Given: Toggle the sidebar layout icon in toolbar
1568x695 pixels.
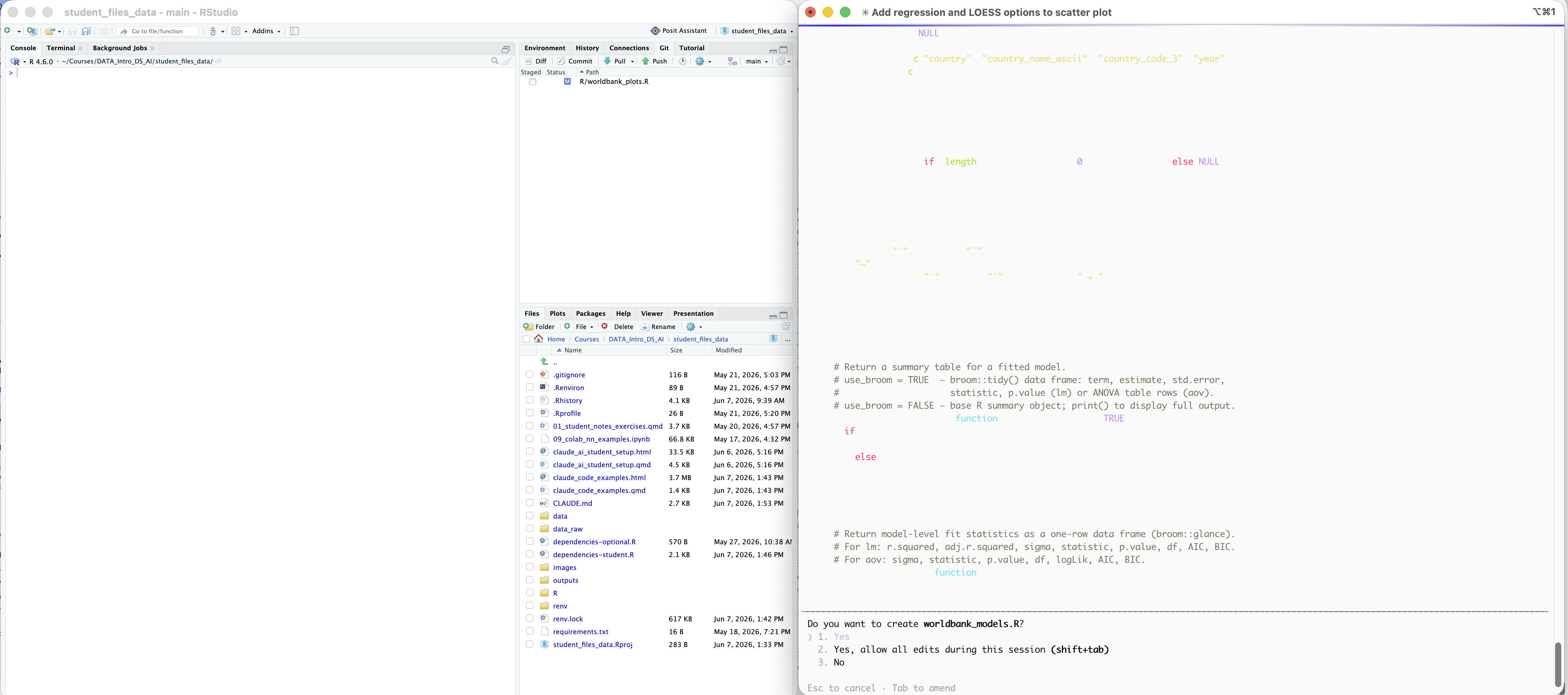Looking at the screenshot, I should 295,31.
